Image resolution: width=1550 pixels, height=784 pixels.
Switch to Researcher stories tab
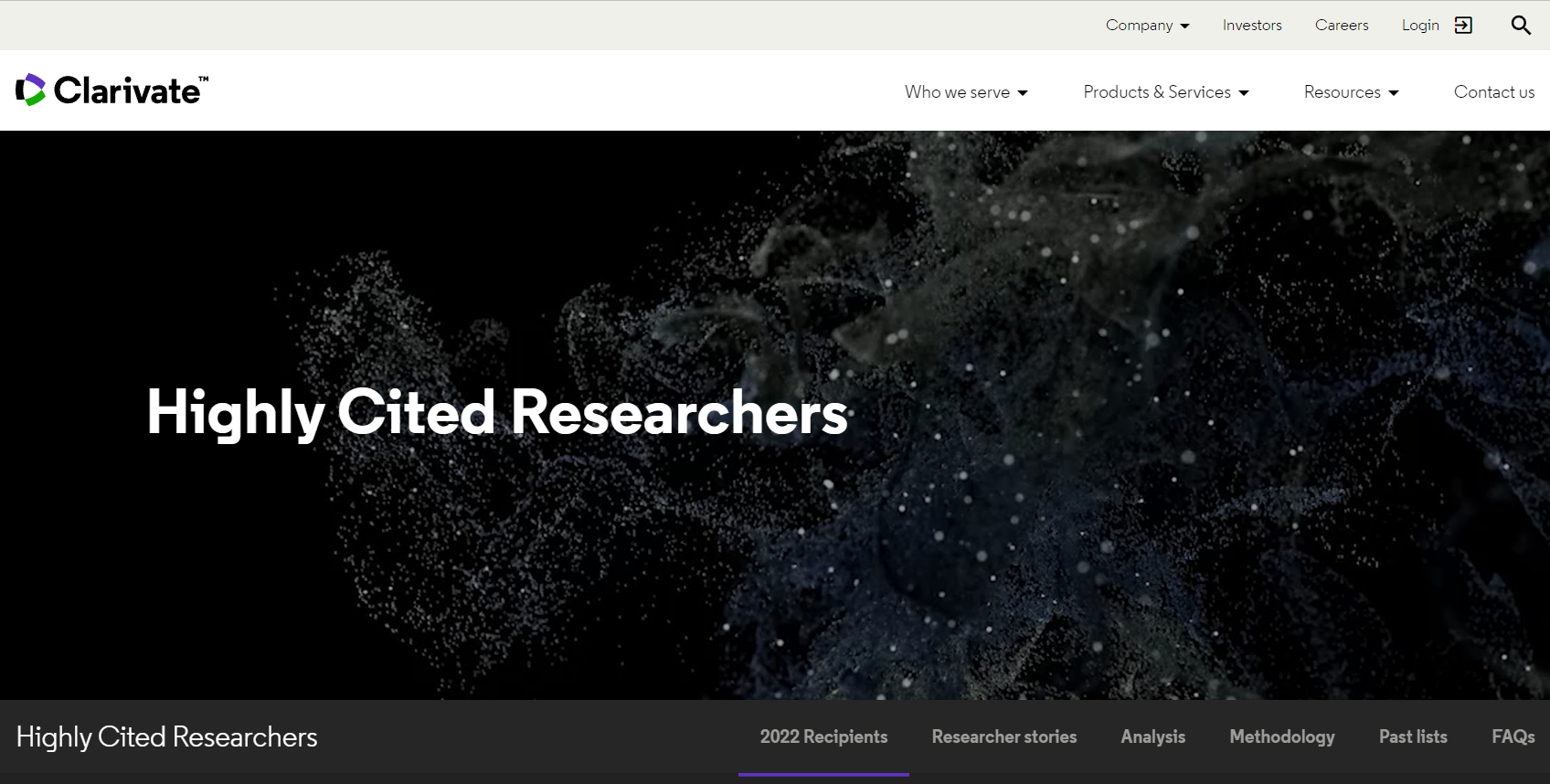click(x=1004, y=736)
